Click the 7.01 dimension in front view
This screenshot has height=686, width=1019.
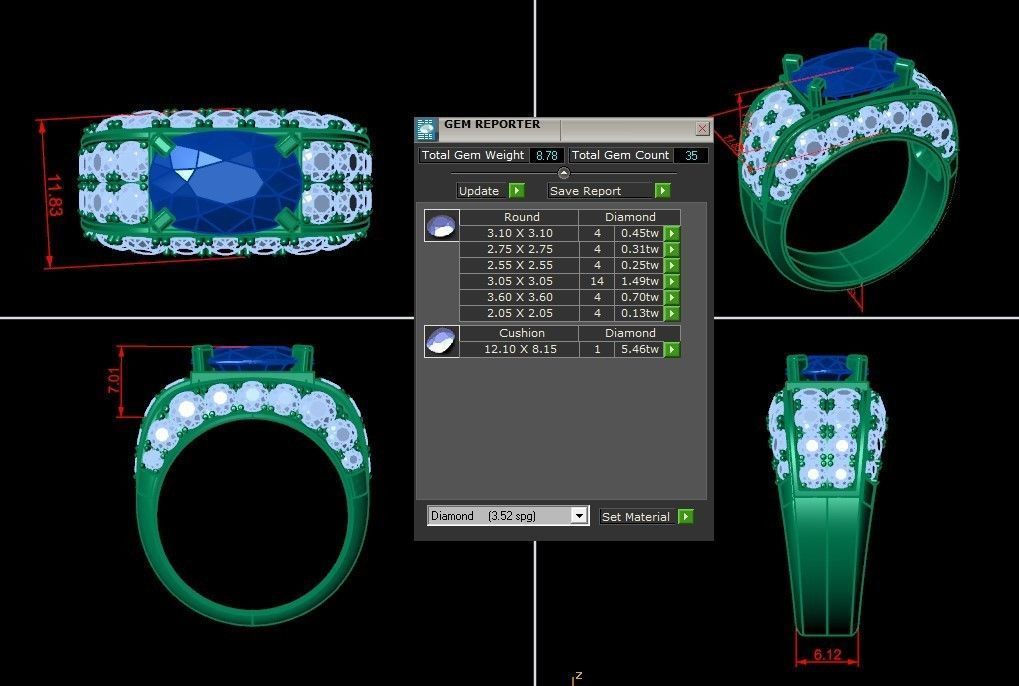[114, 380]
